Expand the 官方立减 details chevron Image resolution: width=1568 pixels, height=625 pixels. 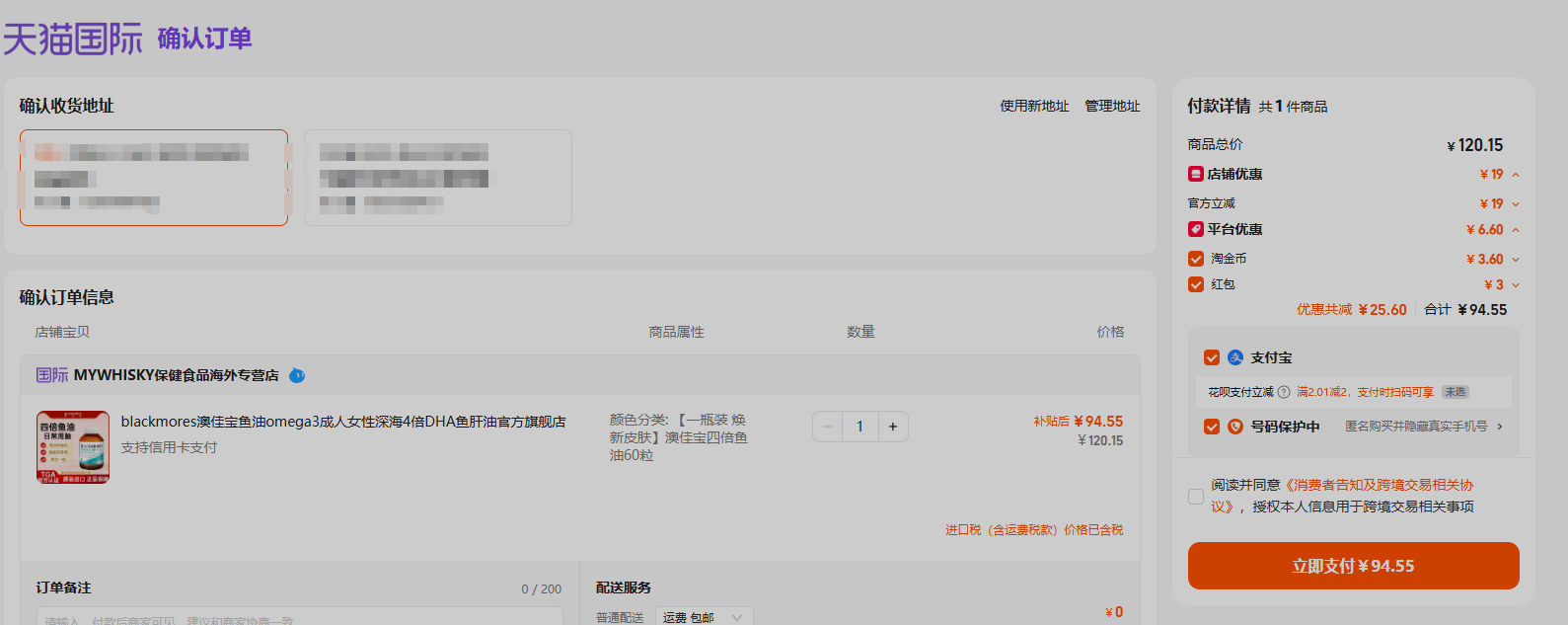click(1516, 204)
